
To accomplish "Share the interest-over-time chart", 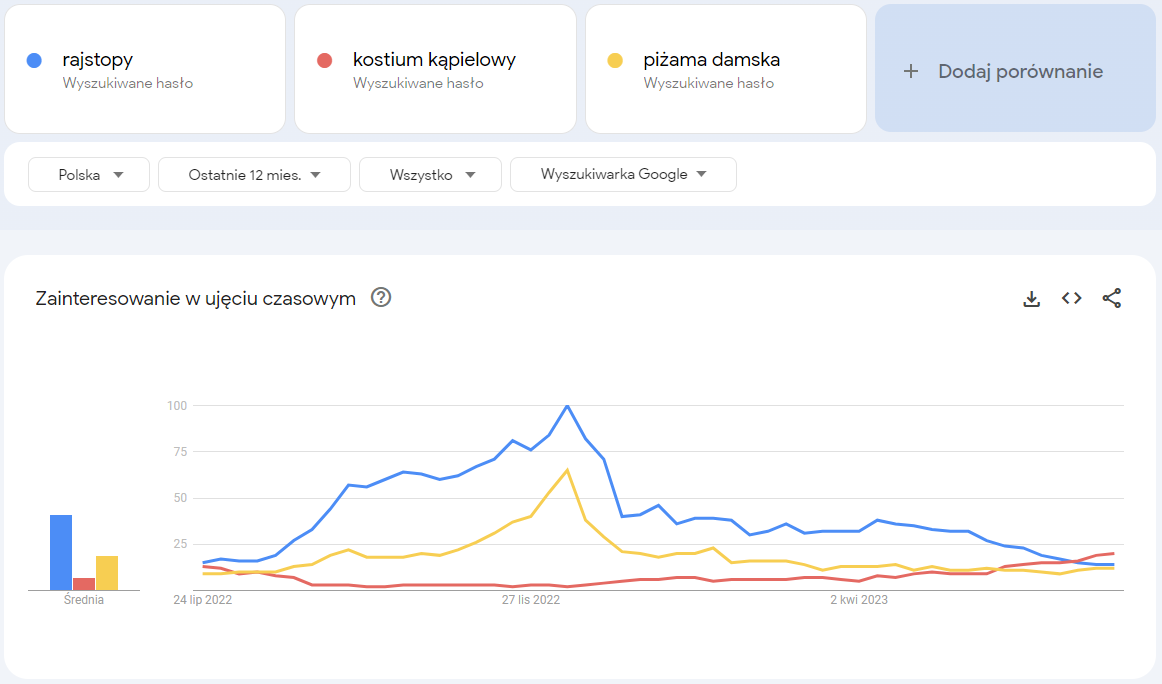I will (1112, 298).
